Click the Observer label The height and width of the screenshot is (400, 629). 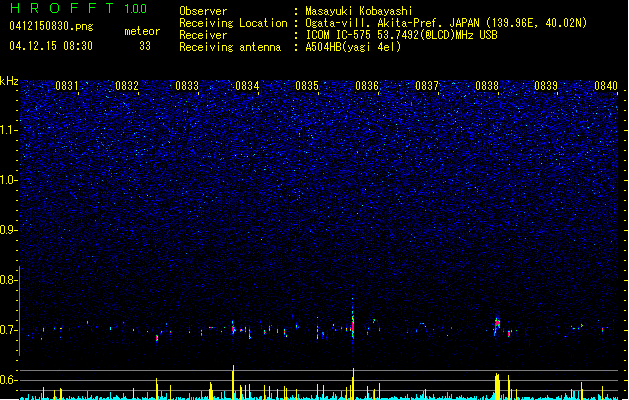click(203, 11)
